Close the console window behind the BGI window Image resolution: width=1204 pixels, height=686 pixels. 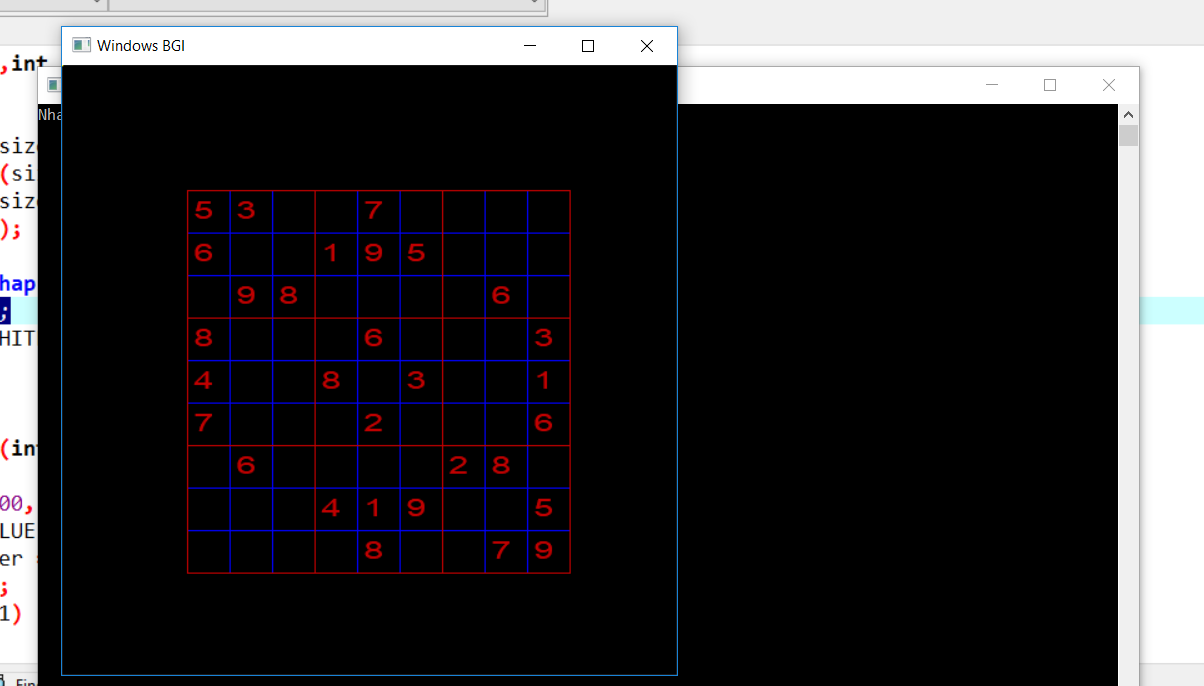pos(1108,85)
